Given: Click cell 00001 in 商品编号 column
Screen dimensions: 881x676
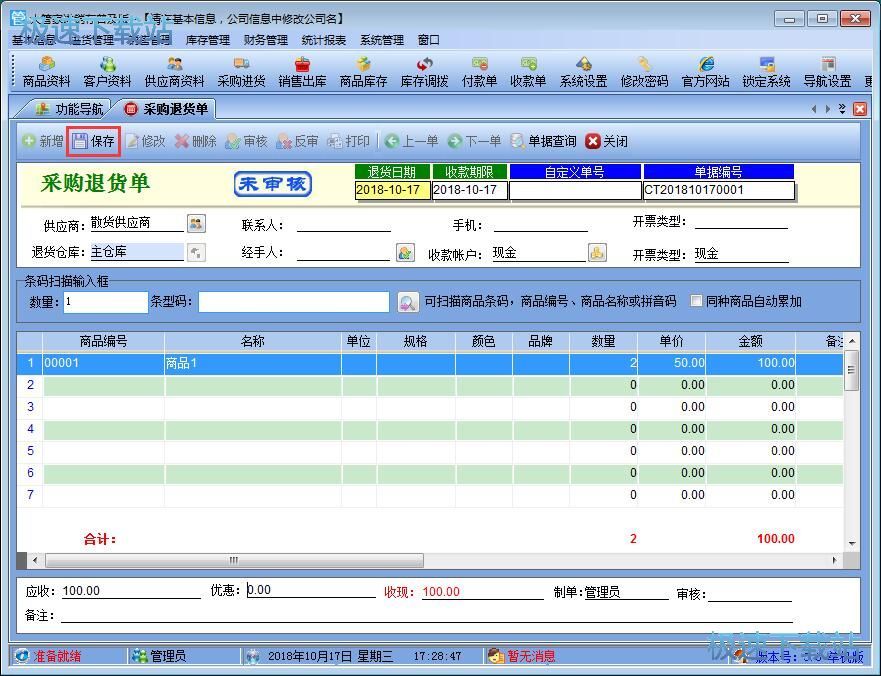Looking at the screenshot, I should 103,364.
